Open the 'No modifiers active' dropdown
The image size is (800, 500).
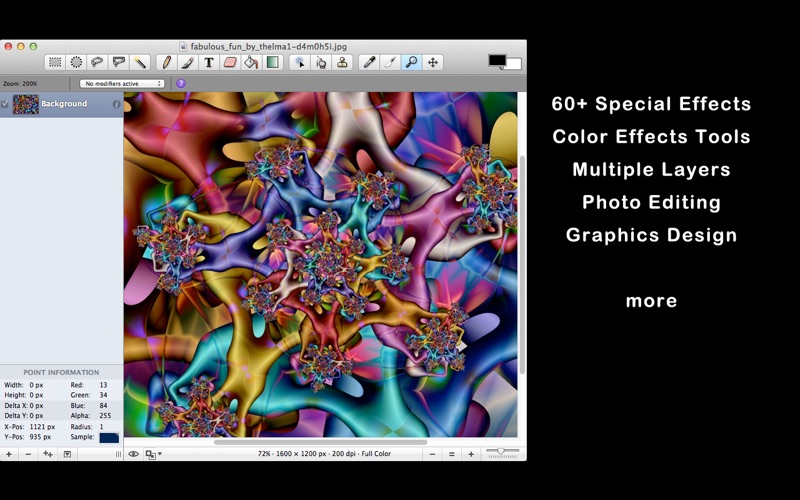[123, 84]
